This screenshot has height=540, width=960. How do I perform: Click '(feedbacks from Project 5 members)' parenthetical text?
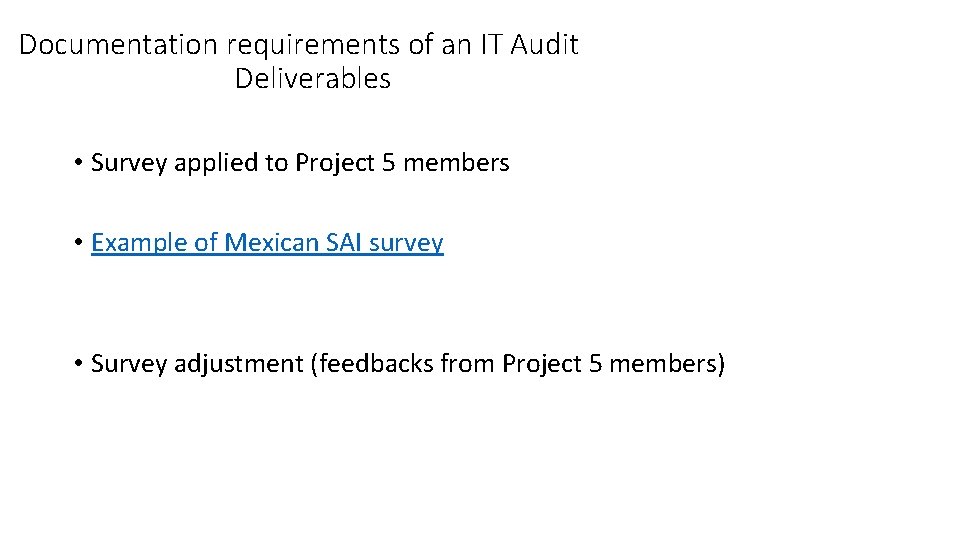[x=517, y=364]
